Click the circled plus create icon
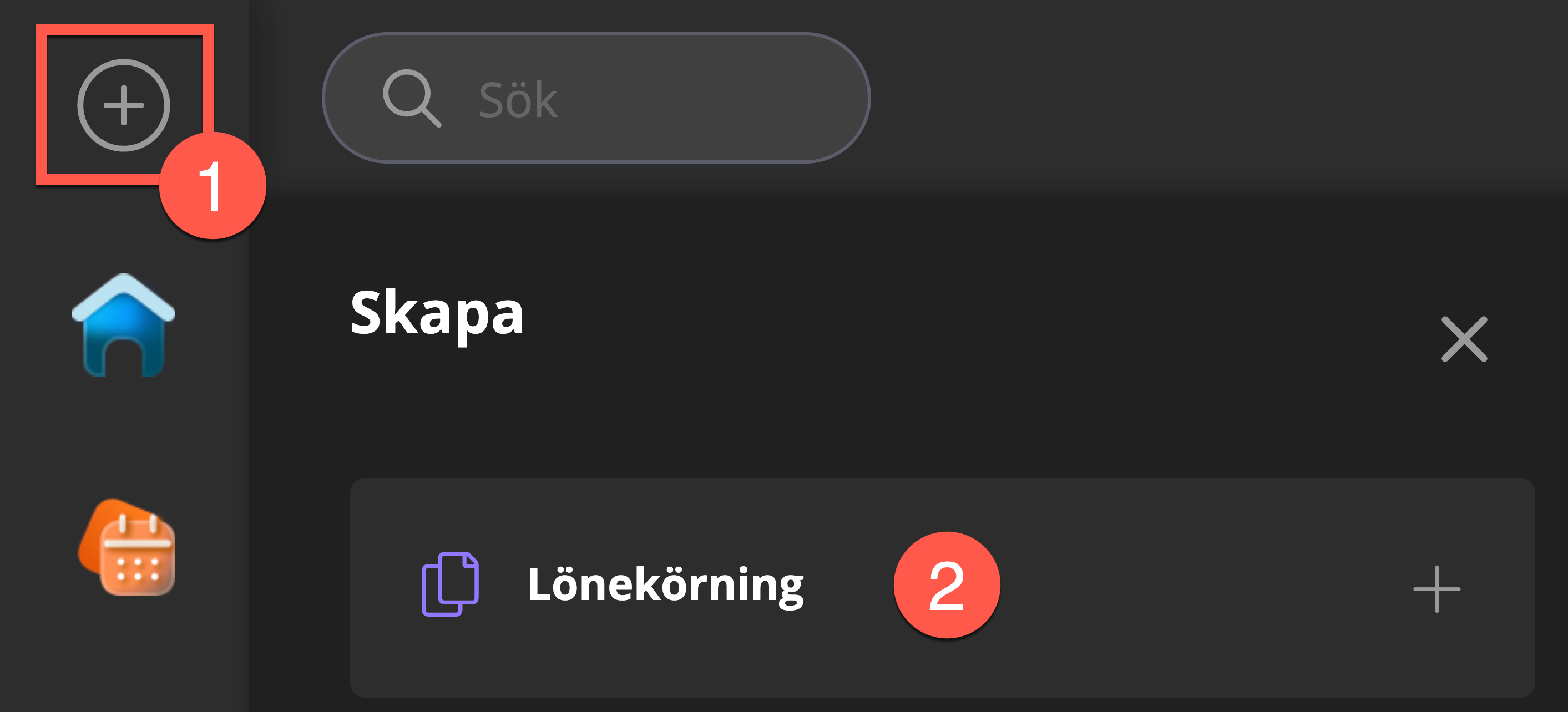Screen dimensions: 1568x712 [x=124, y=105]
